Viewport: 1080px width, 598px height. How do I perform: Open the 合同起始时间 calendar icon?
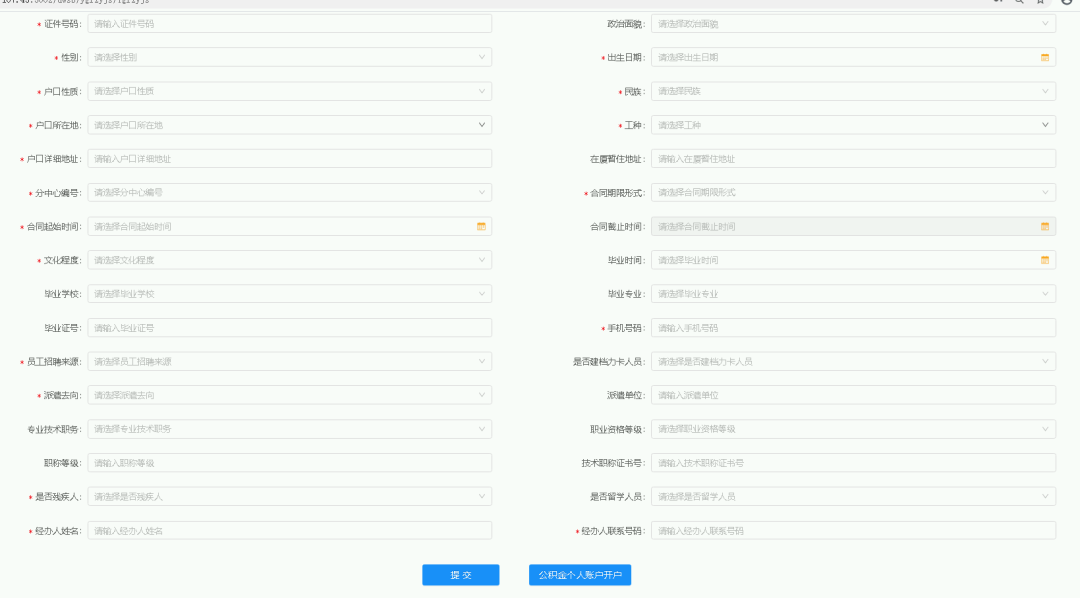tap(481, 227)
